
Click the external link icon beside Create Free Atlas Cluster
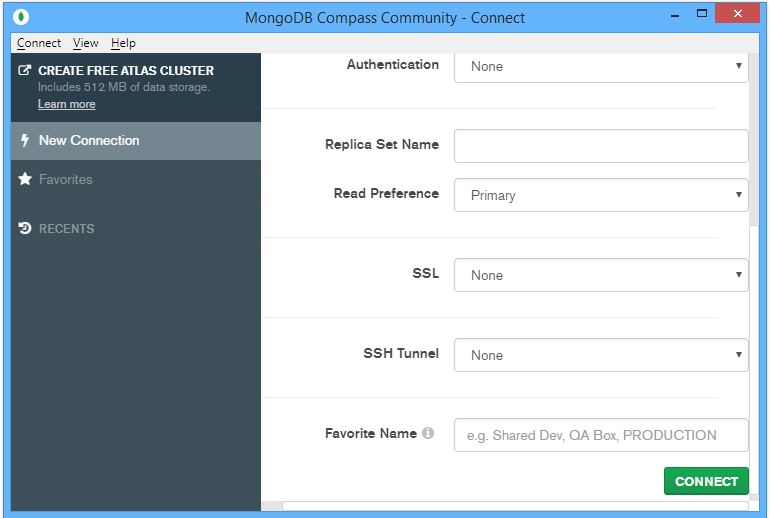point(25,71)
